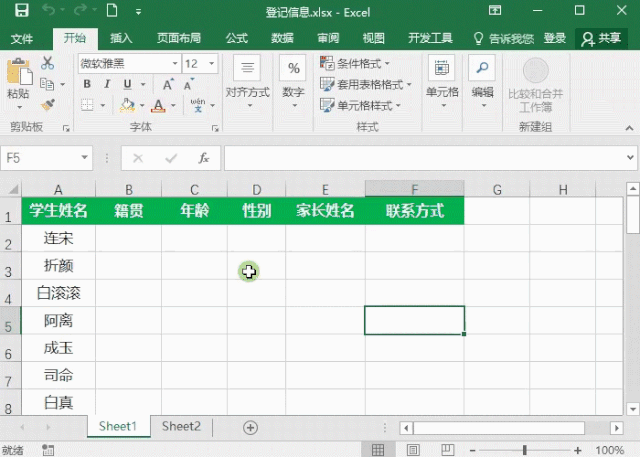The width and height of the screenshot is (640, 457).
Task: Click the zoom slider handle
Action: (524, 450)
